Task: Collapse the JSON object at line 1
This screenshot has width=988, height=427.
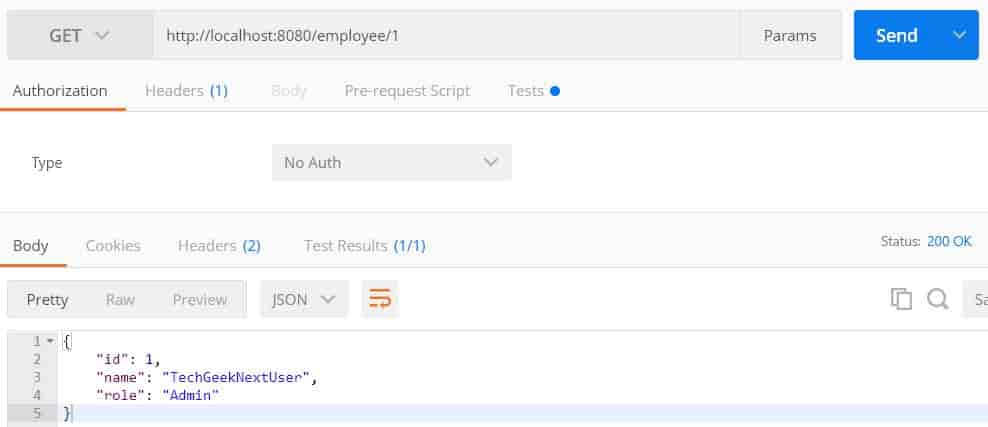Action: tap(51, 341)
